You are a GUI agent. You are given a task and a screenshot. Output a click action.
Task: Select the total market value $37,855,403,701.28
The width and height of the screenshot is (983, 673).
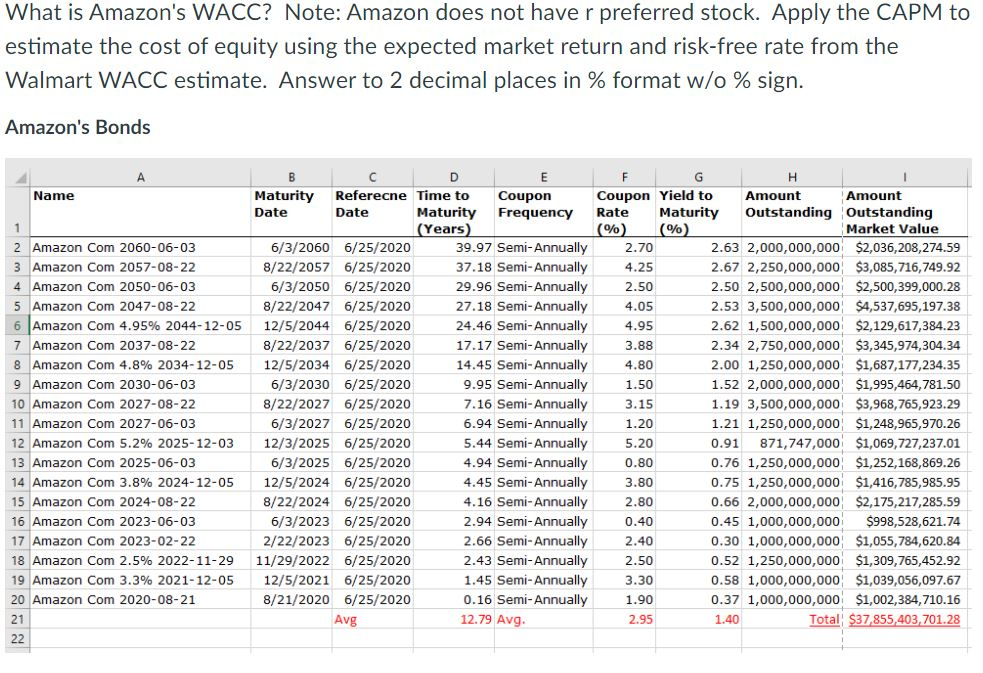tap(903, 618)
